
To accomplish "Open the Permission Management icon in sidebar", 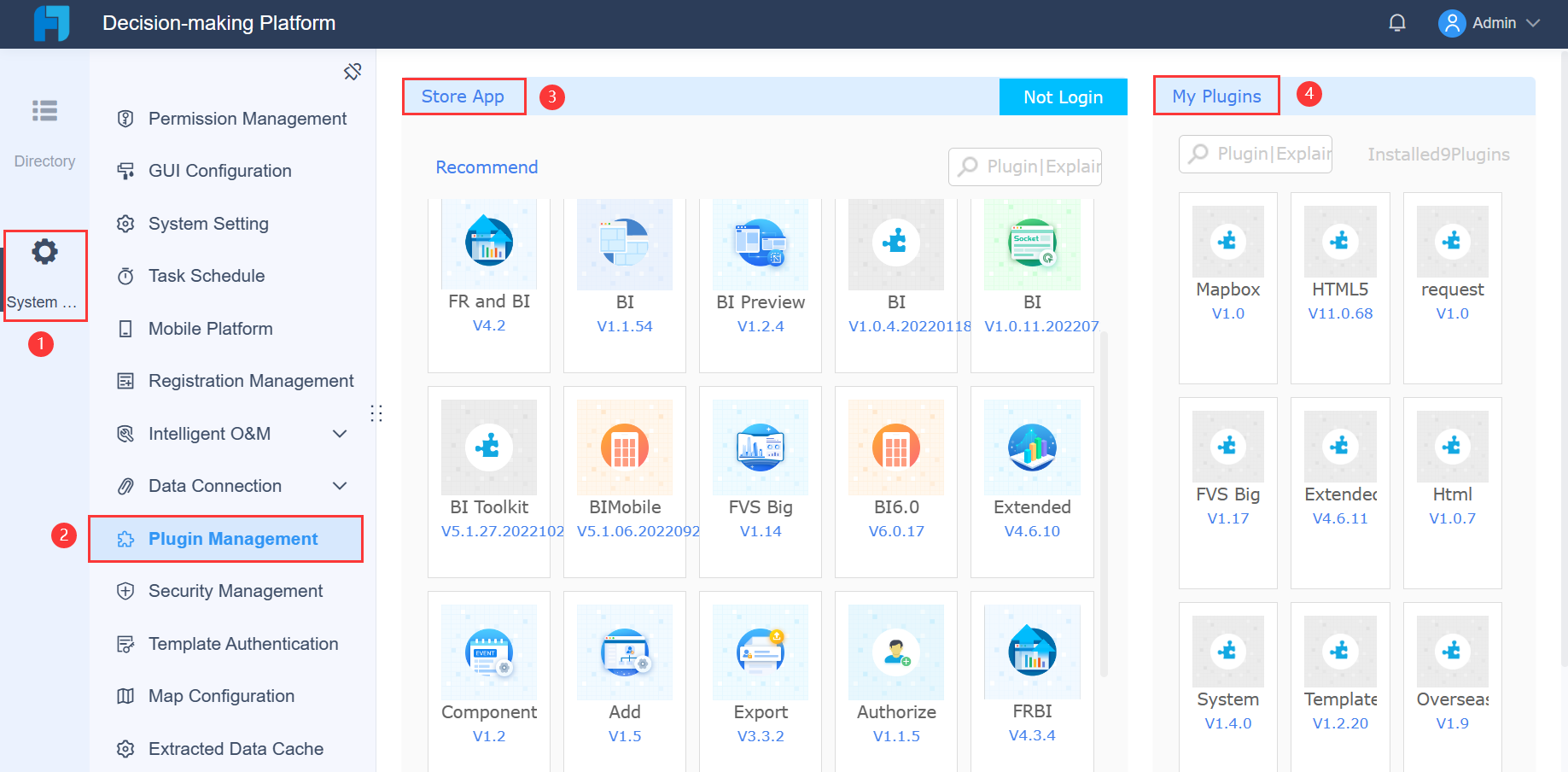I will 126,118.
